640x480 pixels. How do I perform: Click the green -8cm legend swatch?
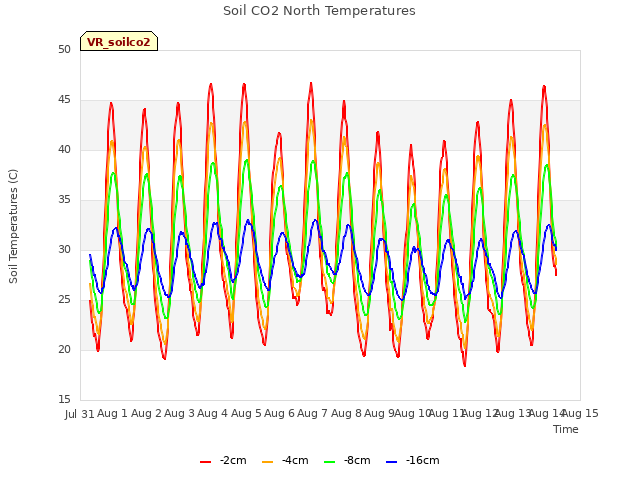pos(329,462)
